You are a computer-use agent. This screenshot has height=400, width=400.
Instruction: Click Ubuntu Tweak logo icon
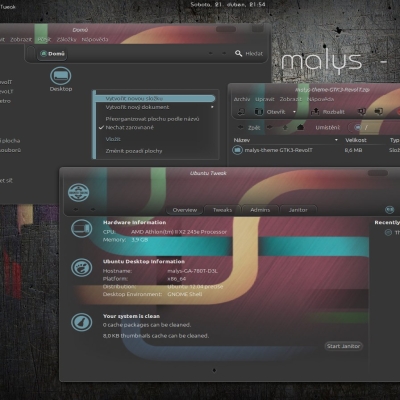pyautogui.click(x=78, y=192)
